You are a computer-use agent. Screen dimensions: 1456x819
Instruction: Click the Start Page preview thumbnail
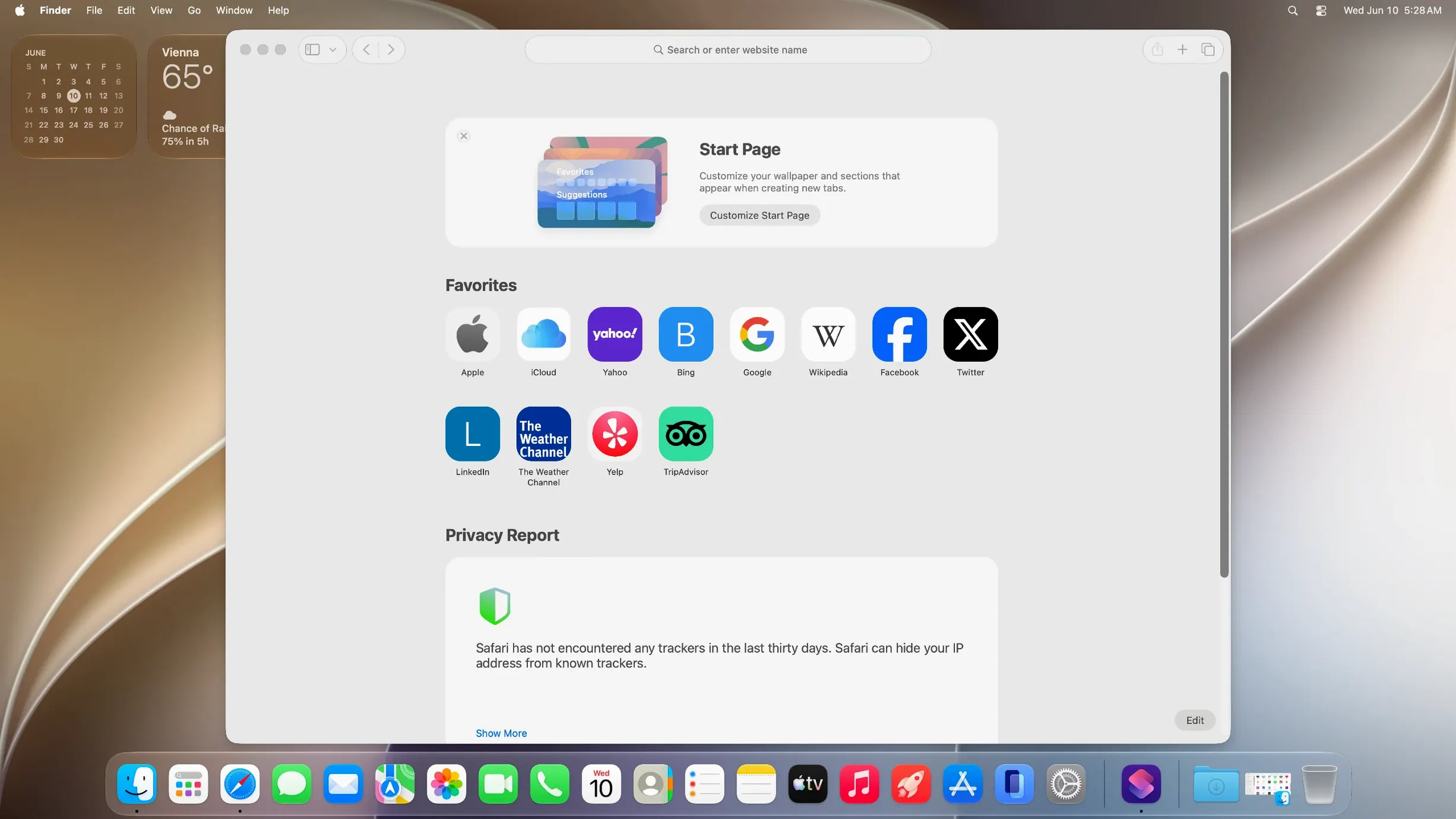pos(602,182)
